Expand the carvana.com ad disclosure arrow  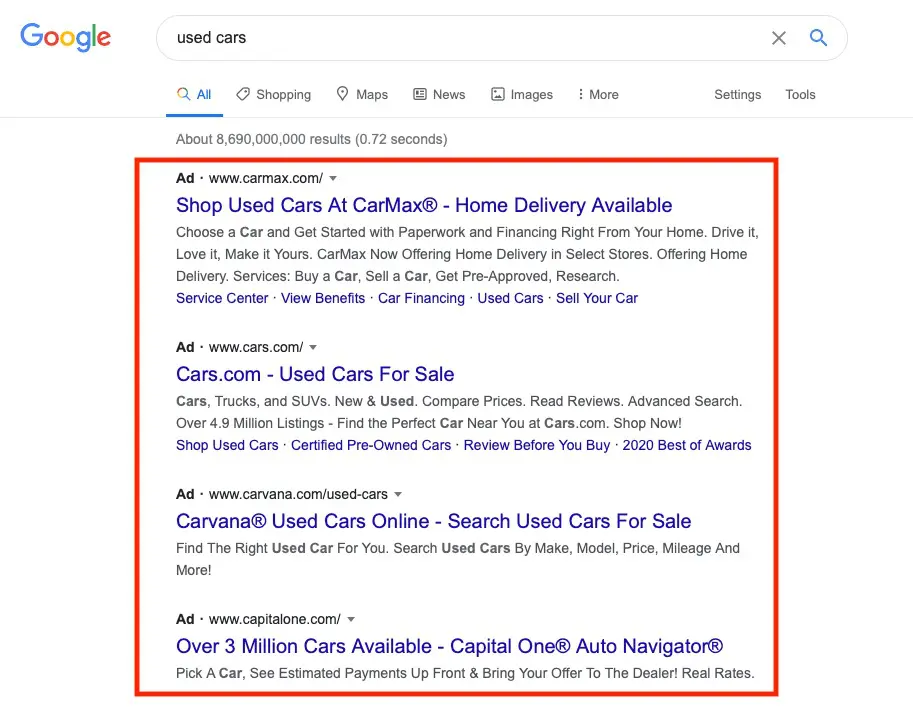(397, 493)
